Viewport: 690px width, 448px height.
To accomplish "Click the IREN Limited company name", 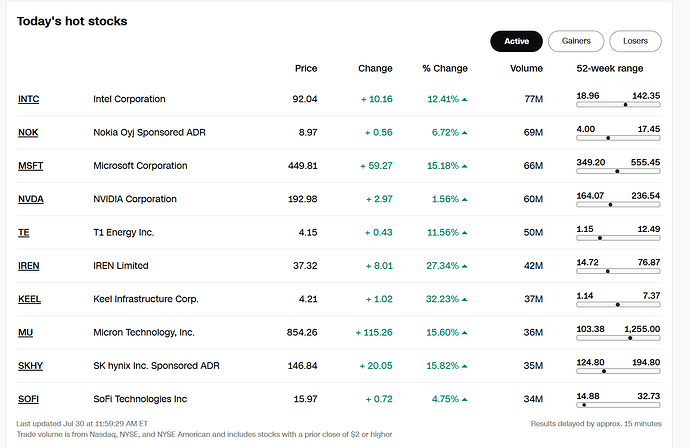I will tap(121, 266).
